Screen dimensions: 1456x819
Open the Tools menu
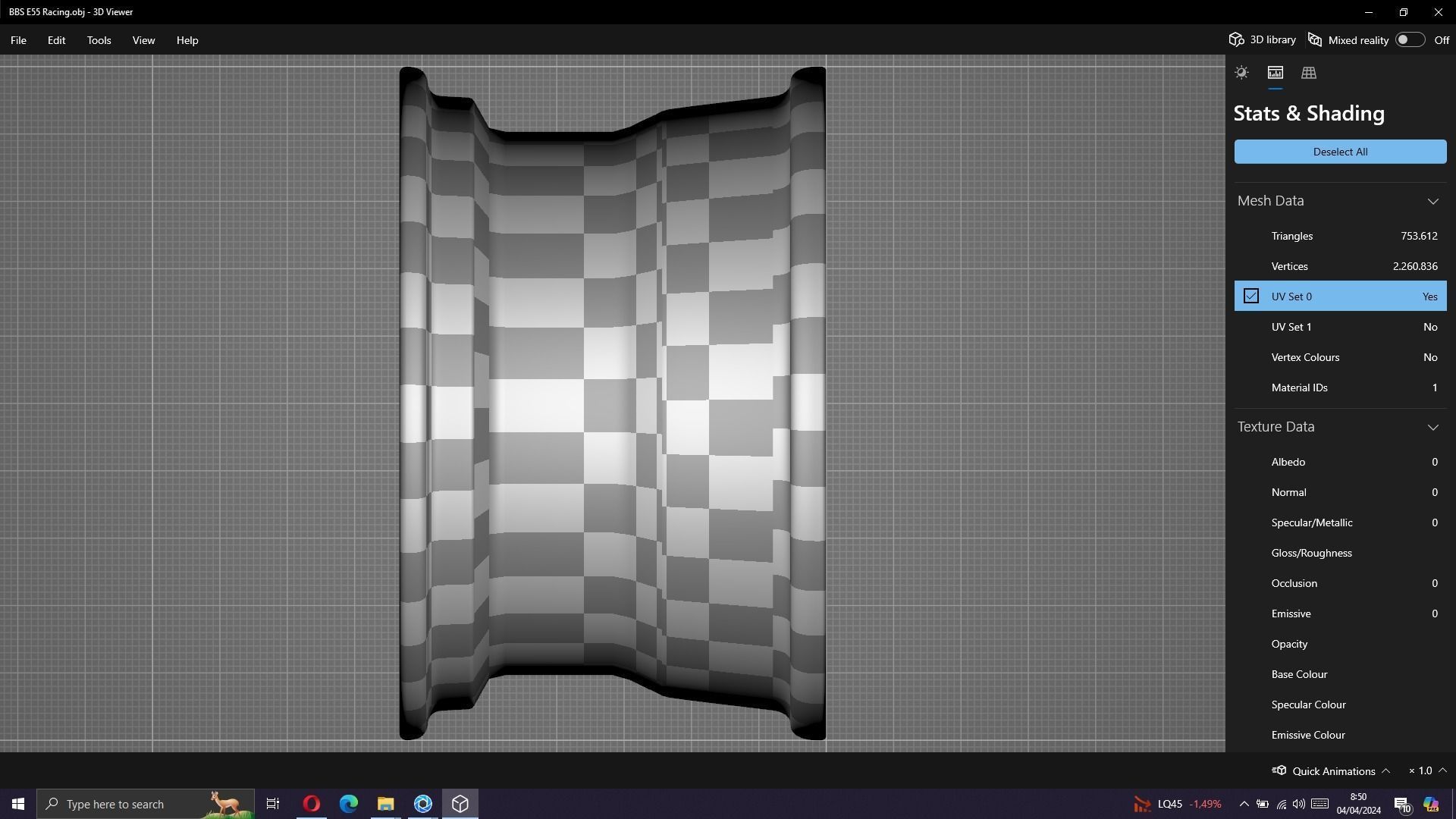point(99,40)
